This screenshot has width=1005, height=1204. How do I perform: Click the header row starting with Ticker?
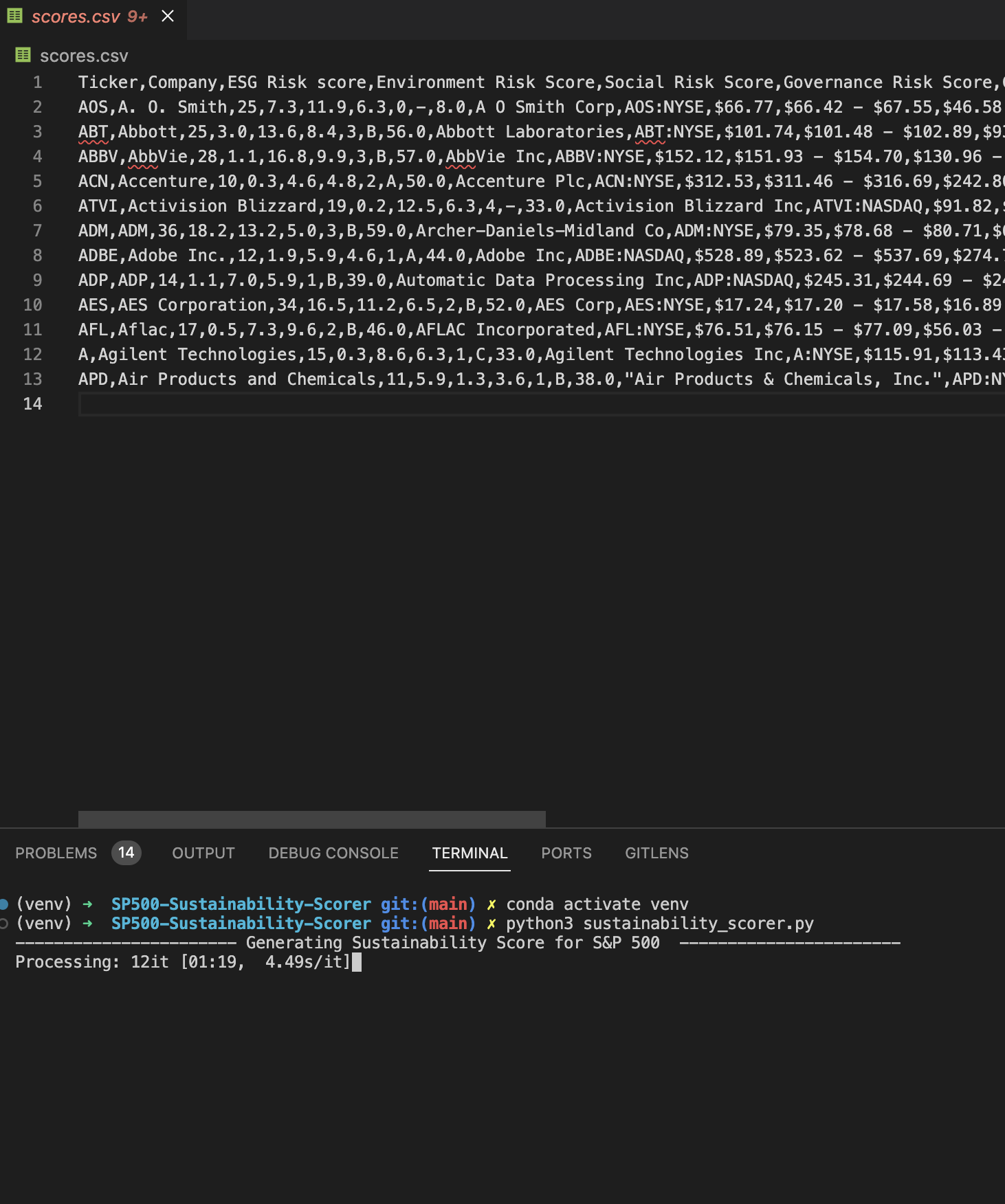[542, 82]
